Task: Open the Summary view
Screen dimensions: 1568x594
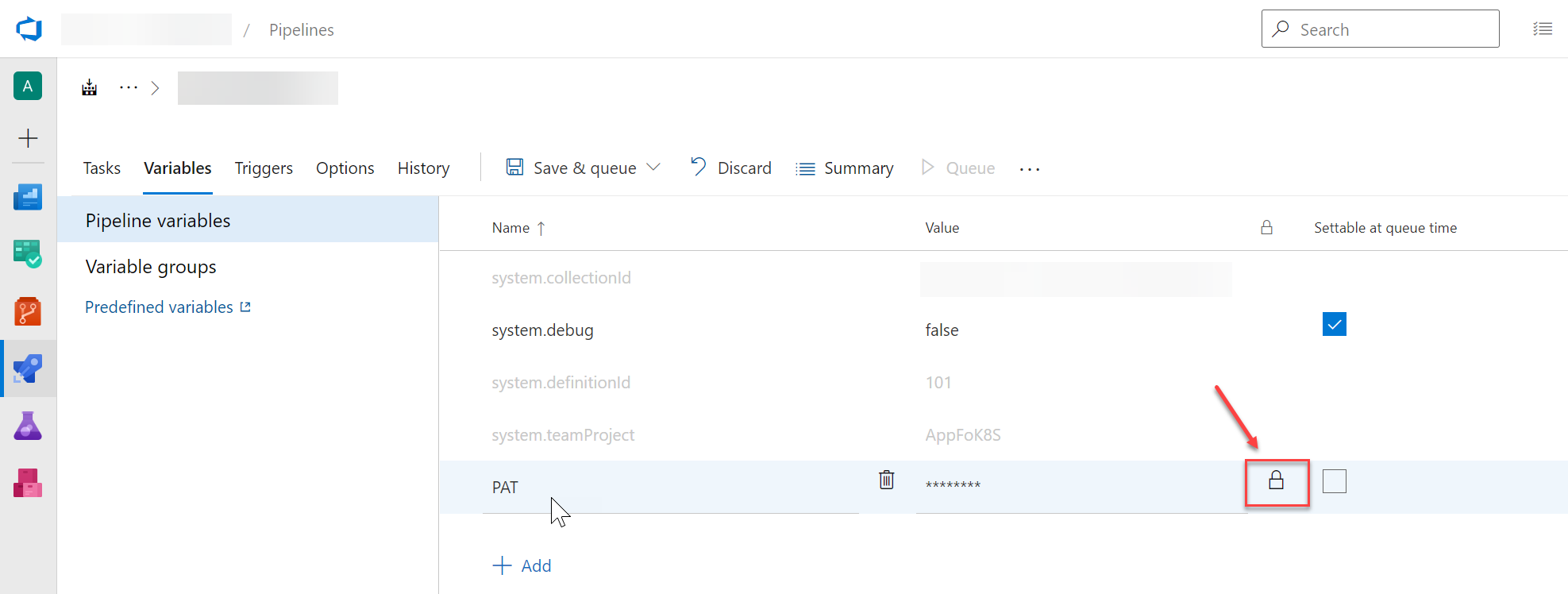Action: 845,168
